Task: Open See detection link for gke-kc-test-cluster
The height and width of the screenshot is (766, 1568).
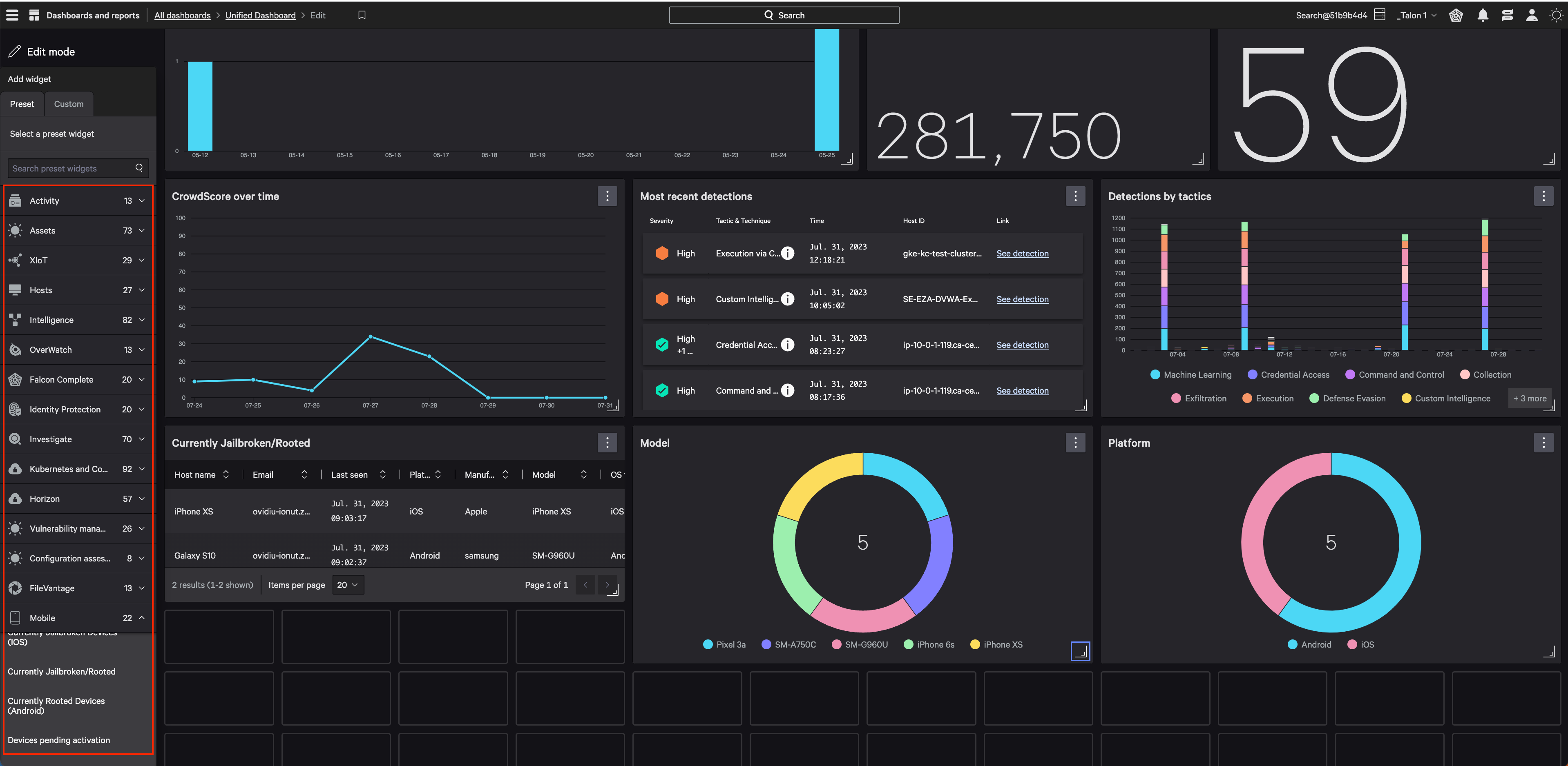Action: 1022,254
